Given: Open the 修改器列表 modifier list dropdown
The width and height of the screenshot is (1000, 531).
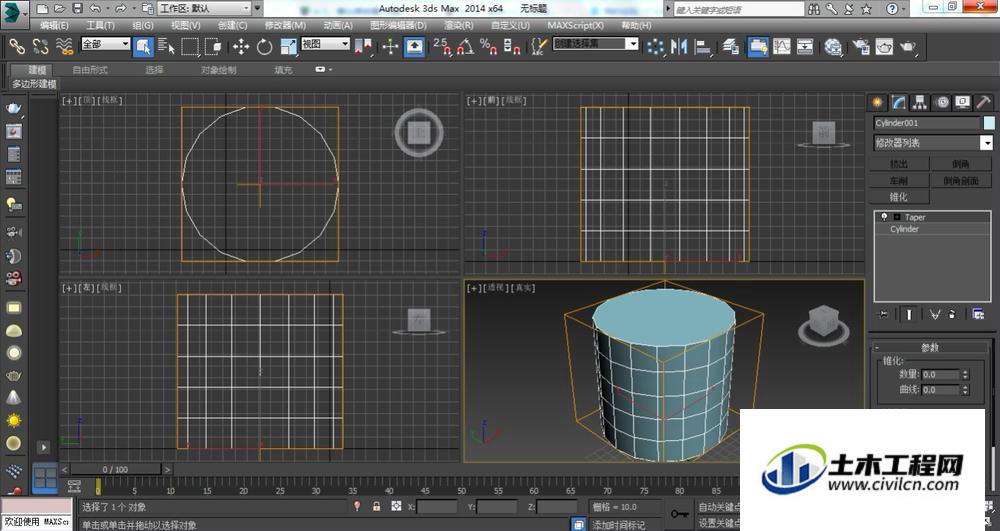Looking at the screenshot, I should pos(932,143).
